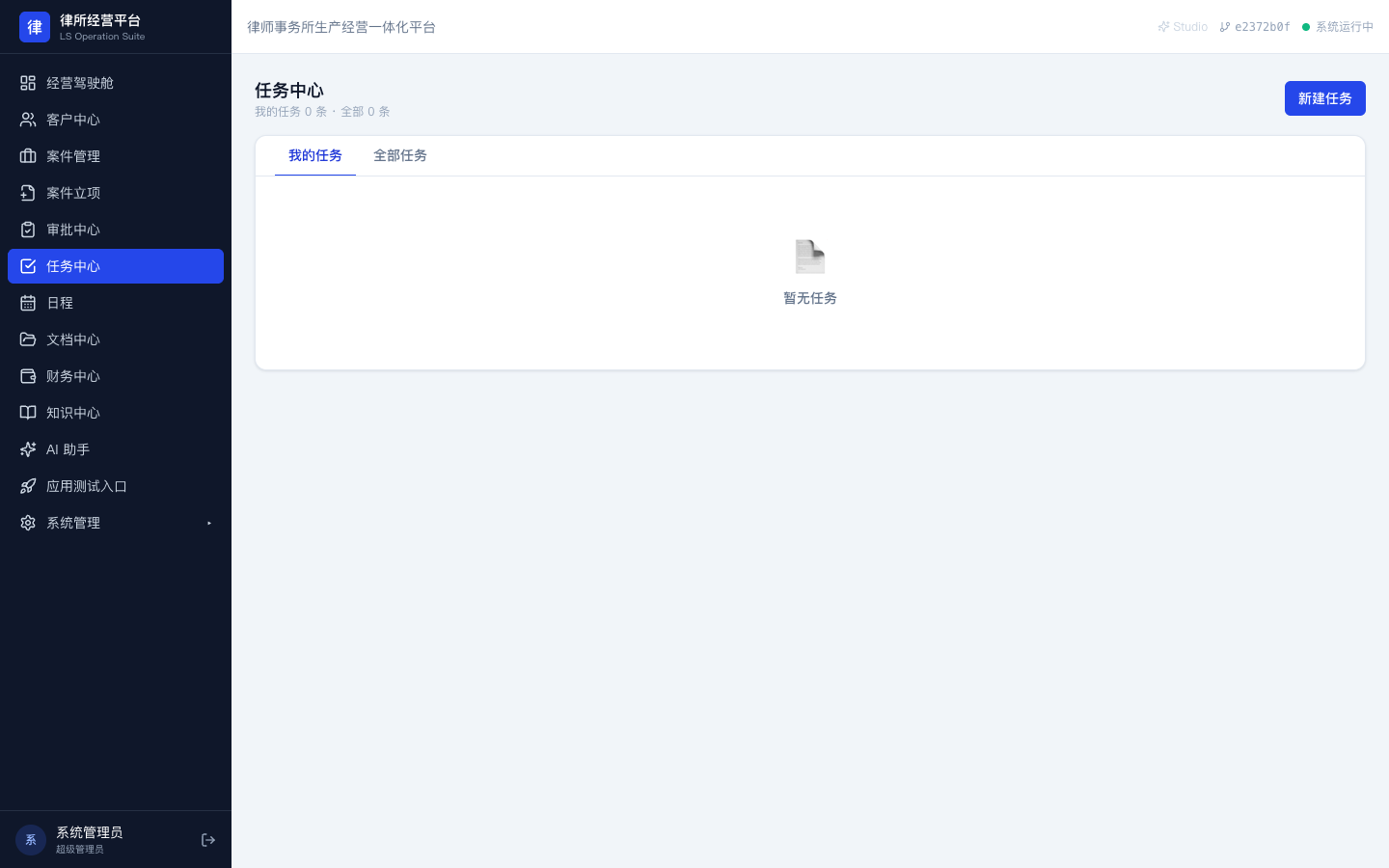Open the 经营驾驶舱 dashboard icon
1389x868 pixels.
click(28, 83)
